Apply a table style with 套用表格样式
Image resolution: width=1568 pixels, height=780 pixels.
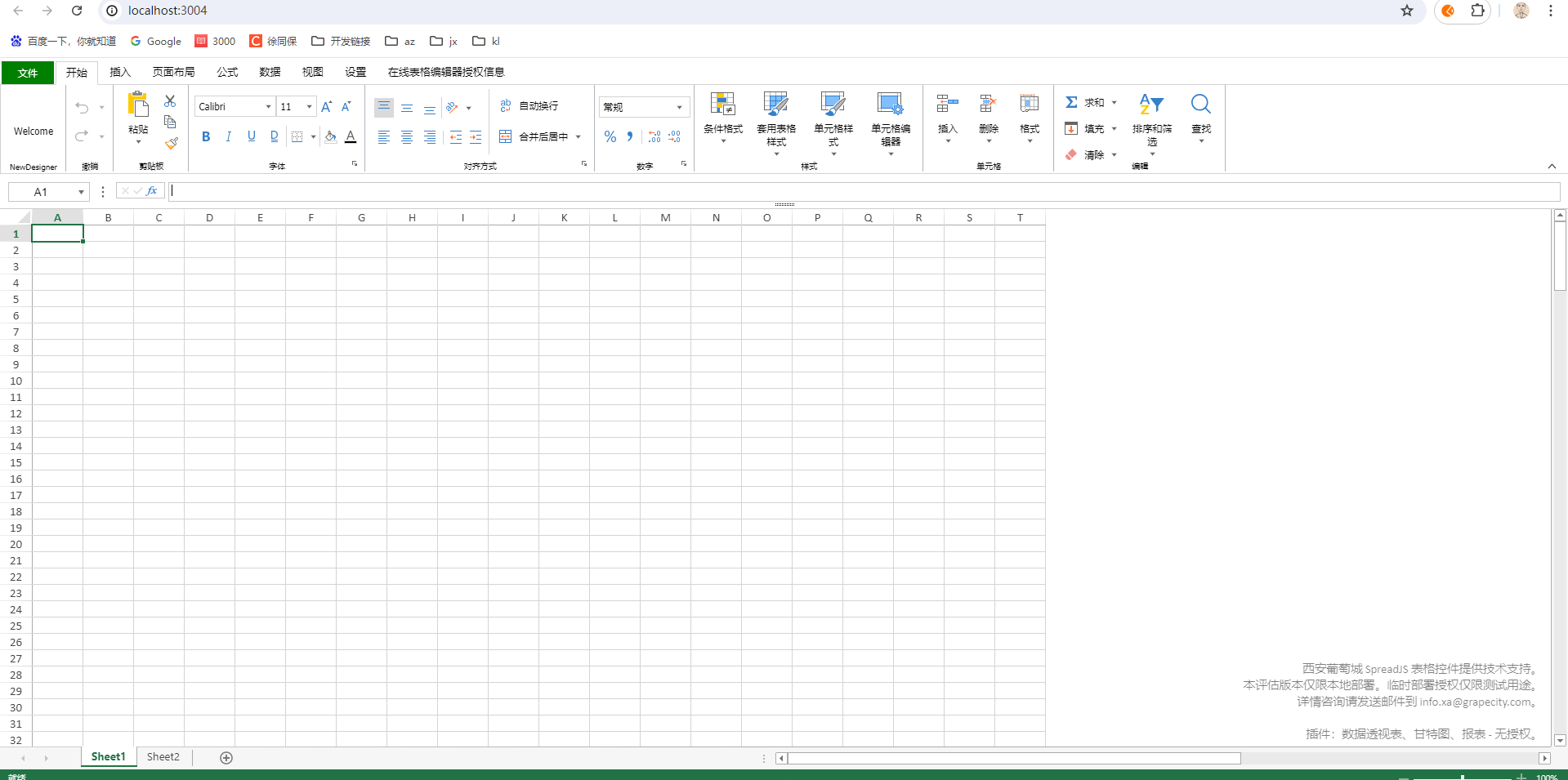pyautogui.click(x=775, y=121)
